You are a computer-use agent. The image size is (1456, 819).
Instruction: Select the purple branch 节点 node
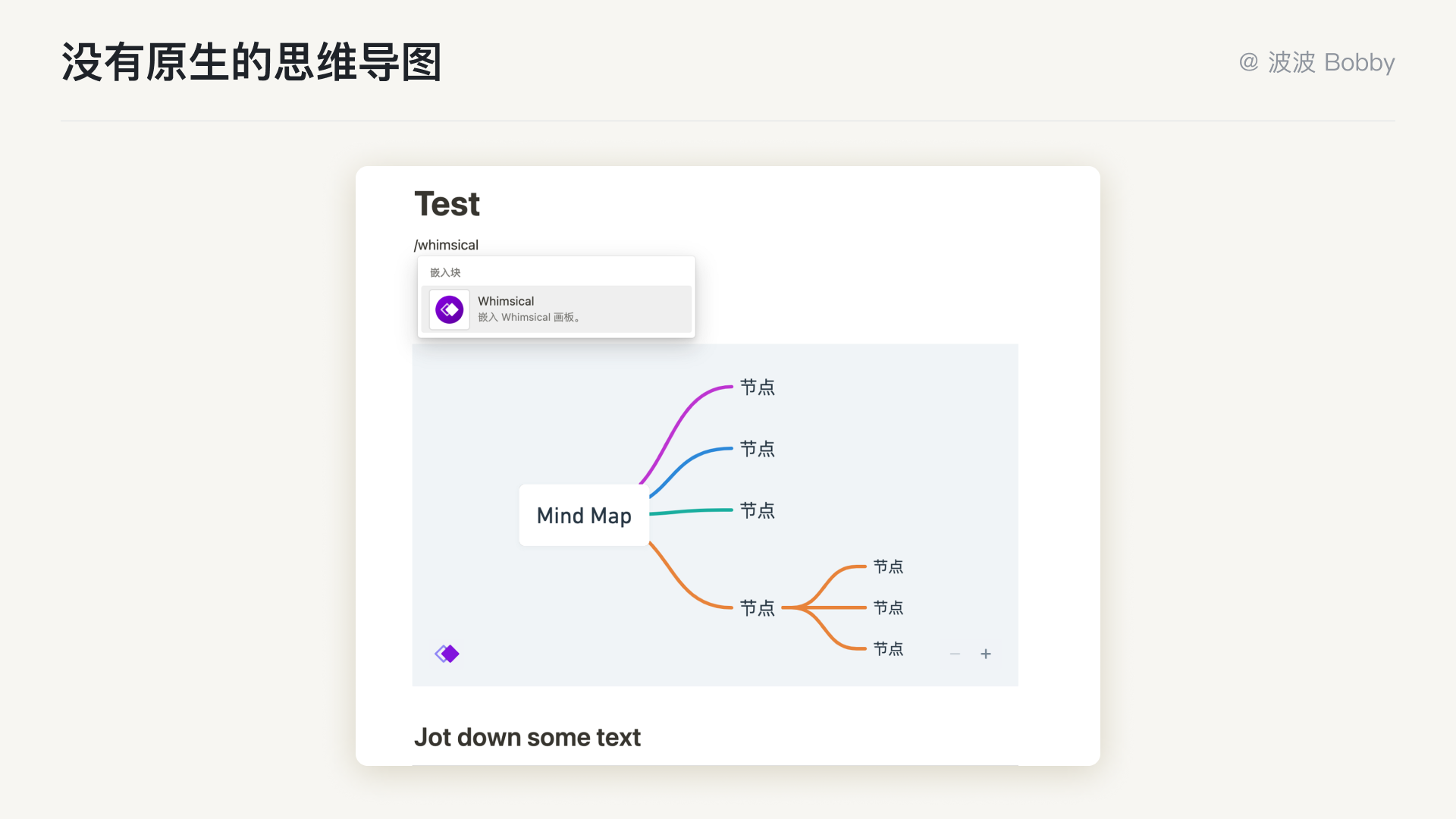pyautogui.click(x=758, y=388)
